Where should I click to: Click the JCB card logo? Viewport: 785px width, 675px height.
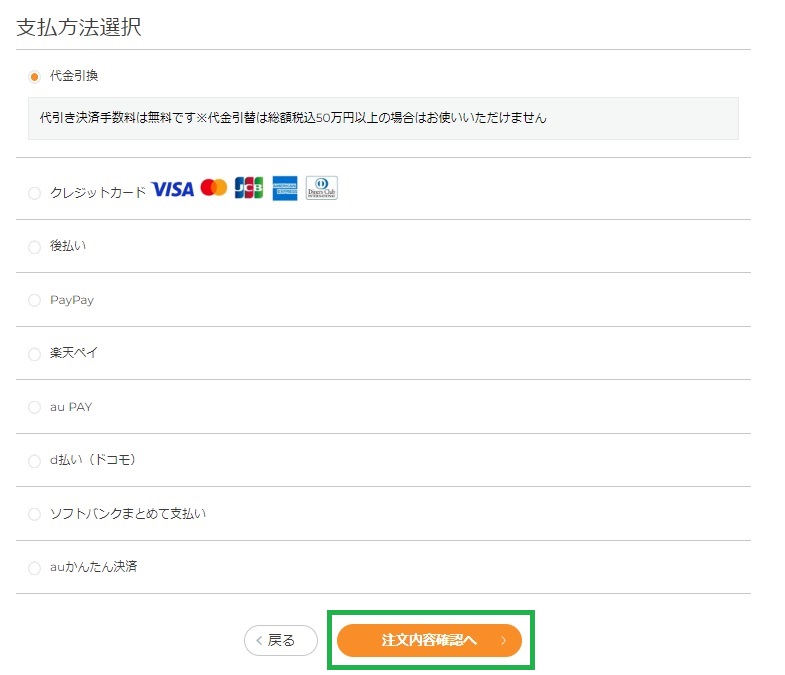point(249,188)
